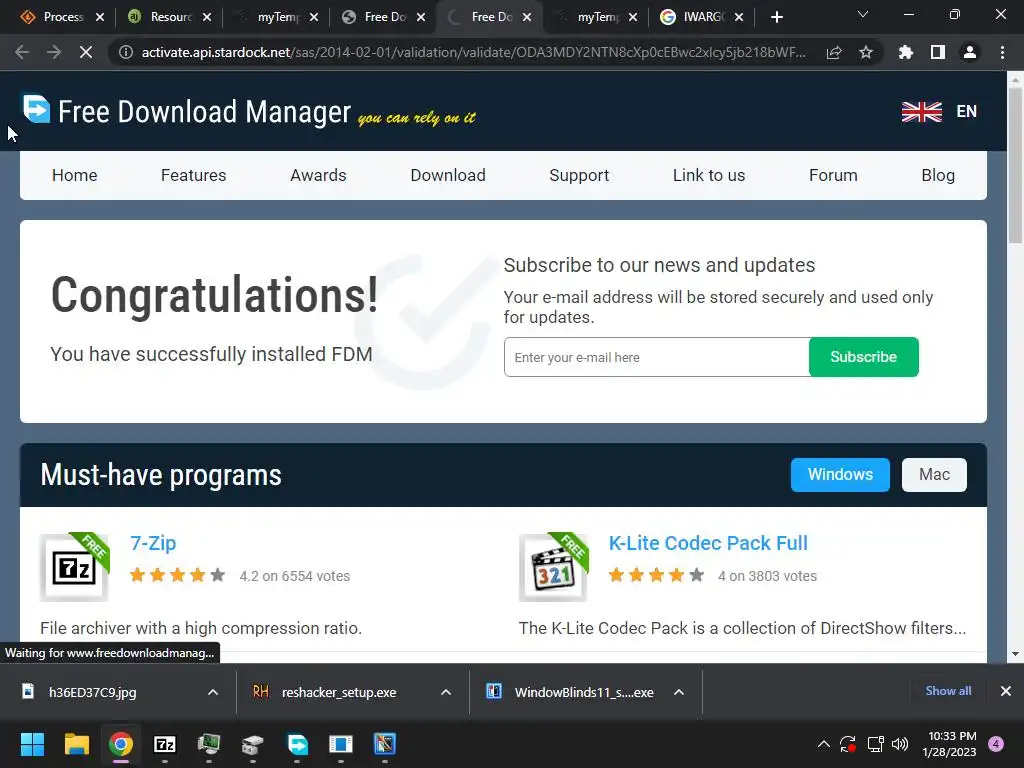This screenshot has width=1024, height=768.
Task: Close the Process tab
Action: point(100,17)
